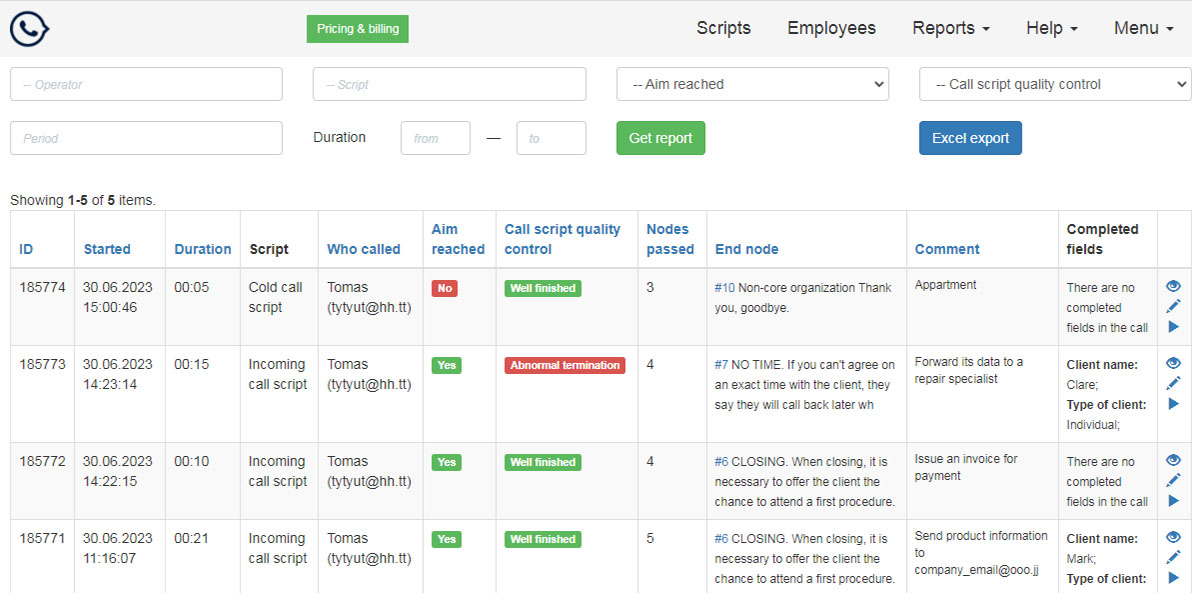Click the Get report button
The height and width of the screenshot is (593, 1192).
coord(660,138)
